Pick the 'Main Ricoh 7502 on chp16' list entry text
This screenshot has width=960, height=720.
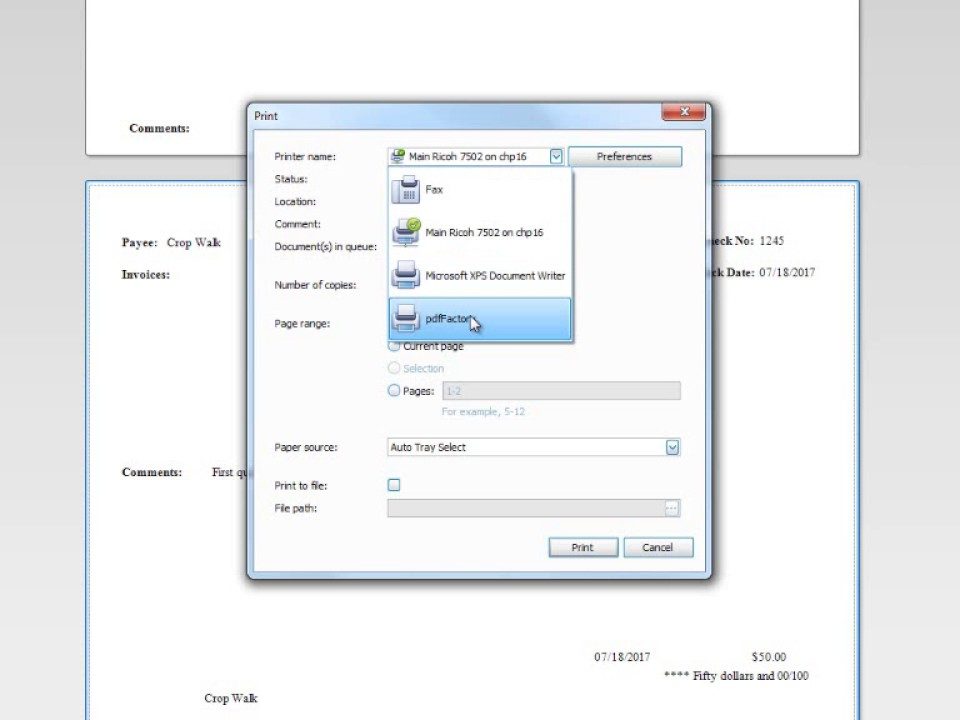484,233
